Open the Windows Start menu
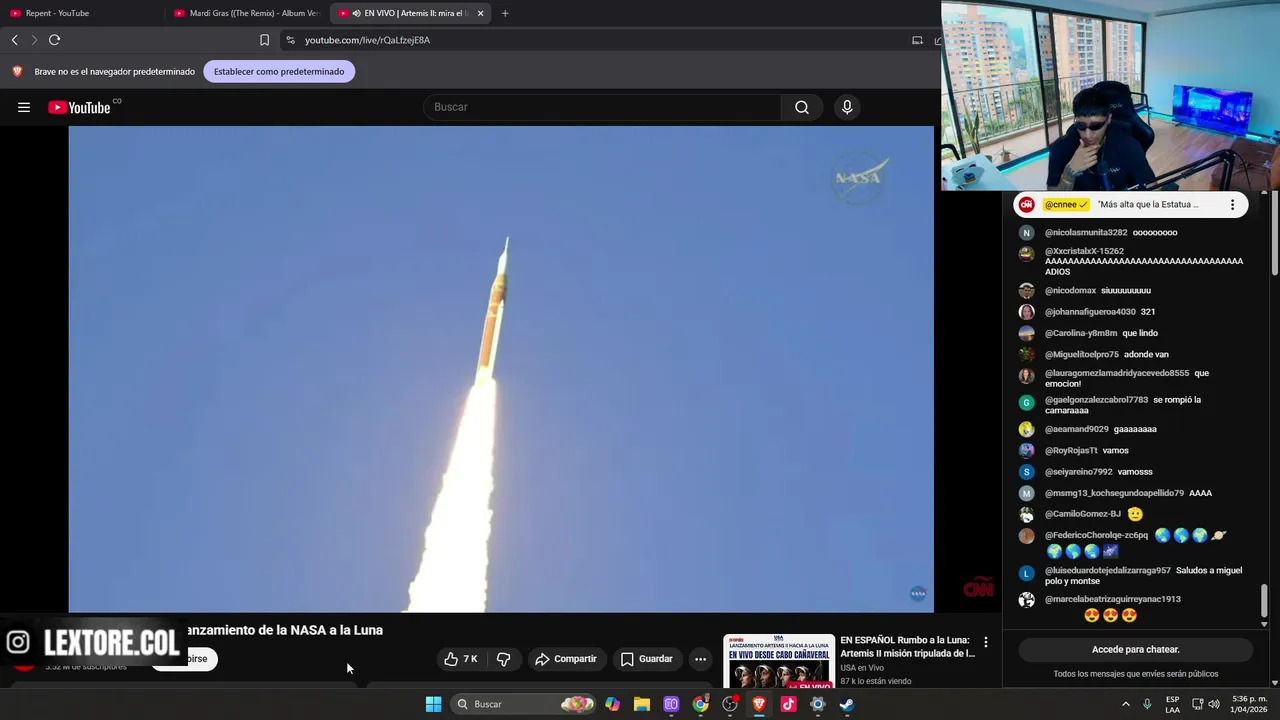Screen dimensions: 1280x720 tap(433, 704)
